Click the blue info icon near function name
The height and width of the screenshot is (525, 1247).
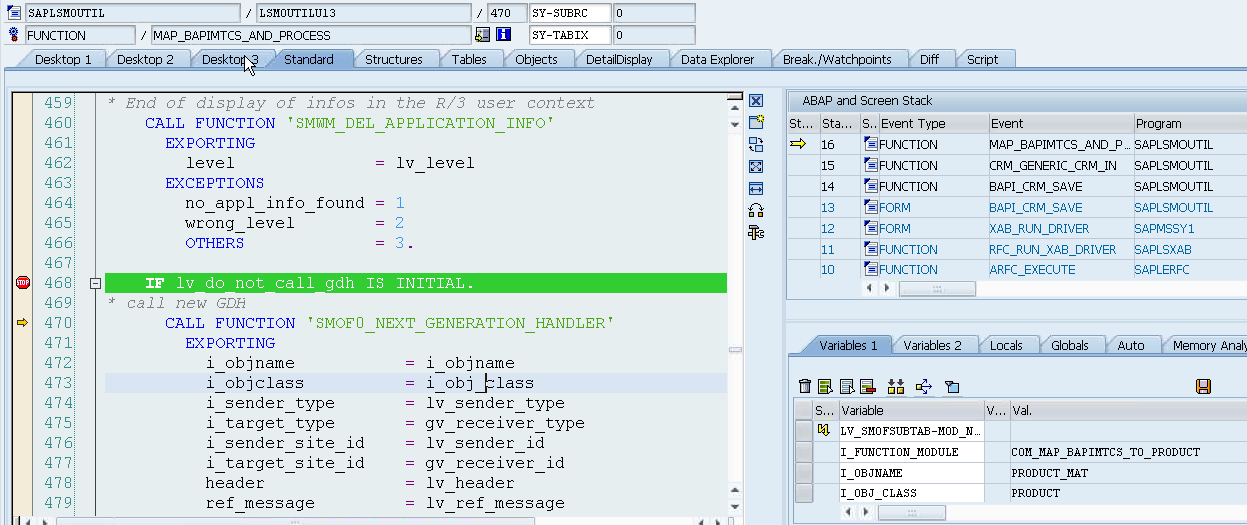pyautogui.click(x=504, y=35)
